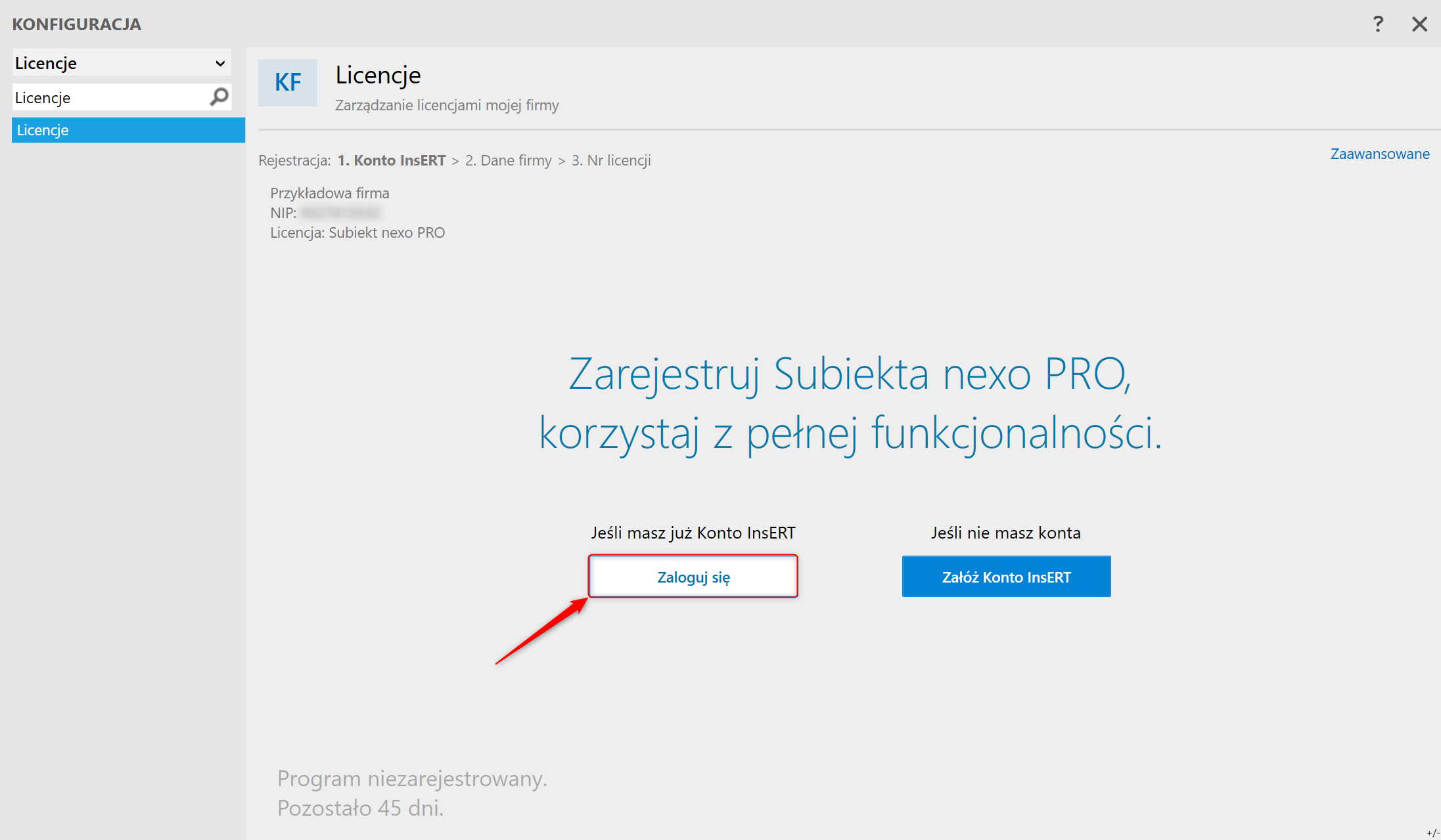1441x840 pixels.
Task: Open the Zaawansowane link
Action: tap(1379, 154)
